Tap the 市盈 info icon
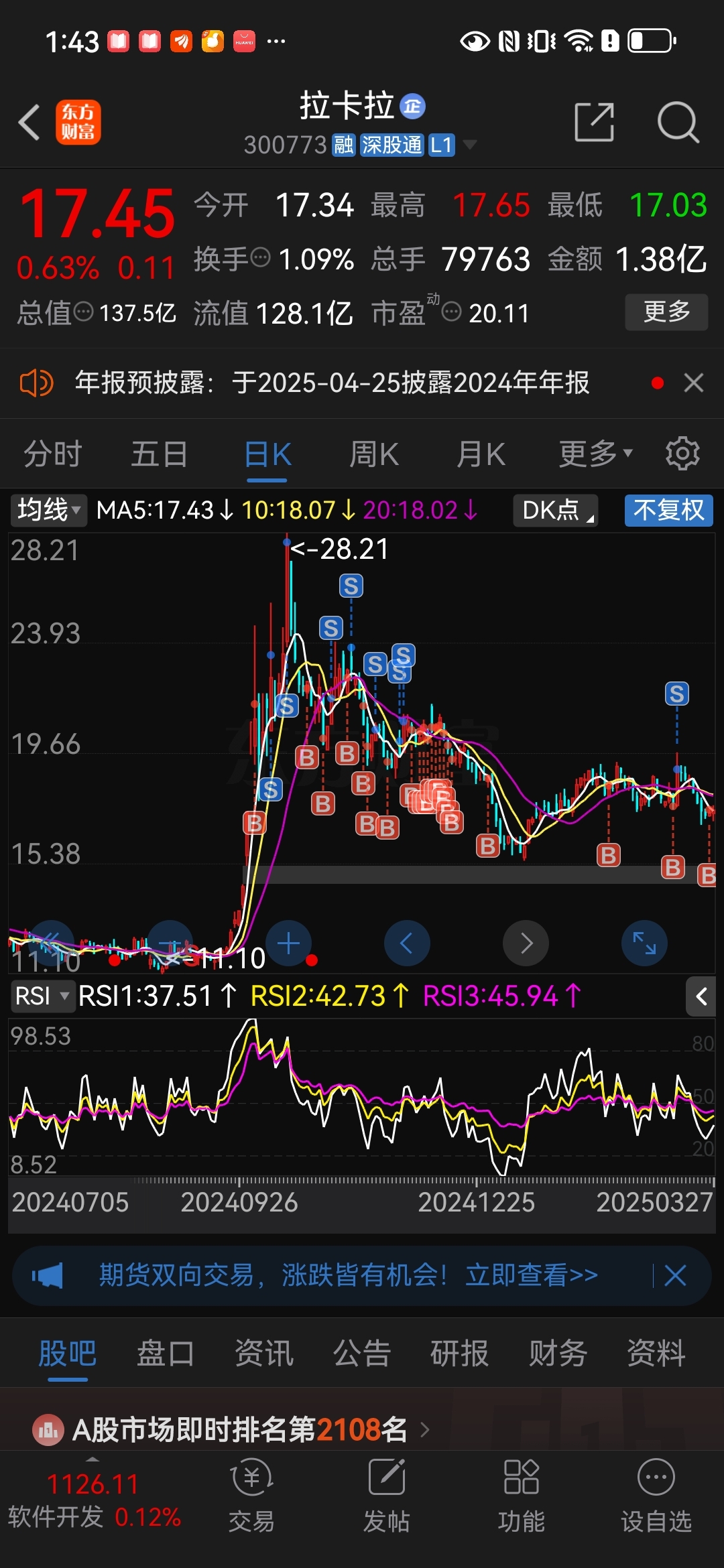This screenshot has height=1568, width=724. tap(452, 312)
